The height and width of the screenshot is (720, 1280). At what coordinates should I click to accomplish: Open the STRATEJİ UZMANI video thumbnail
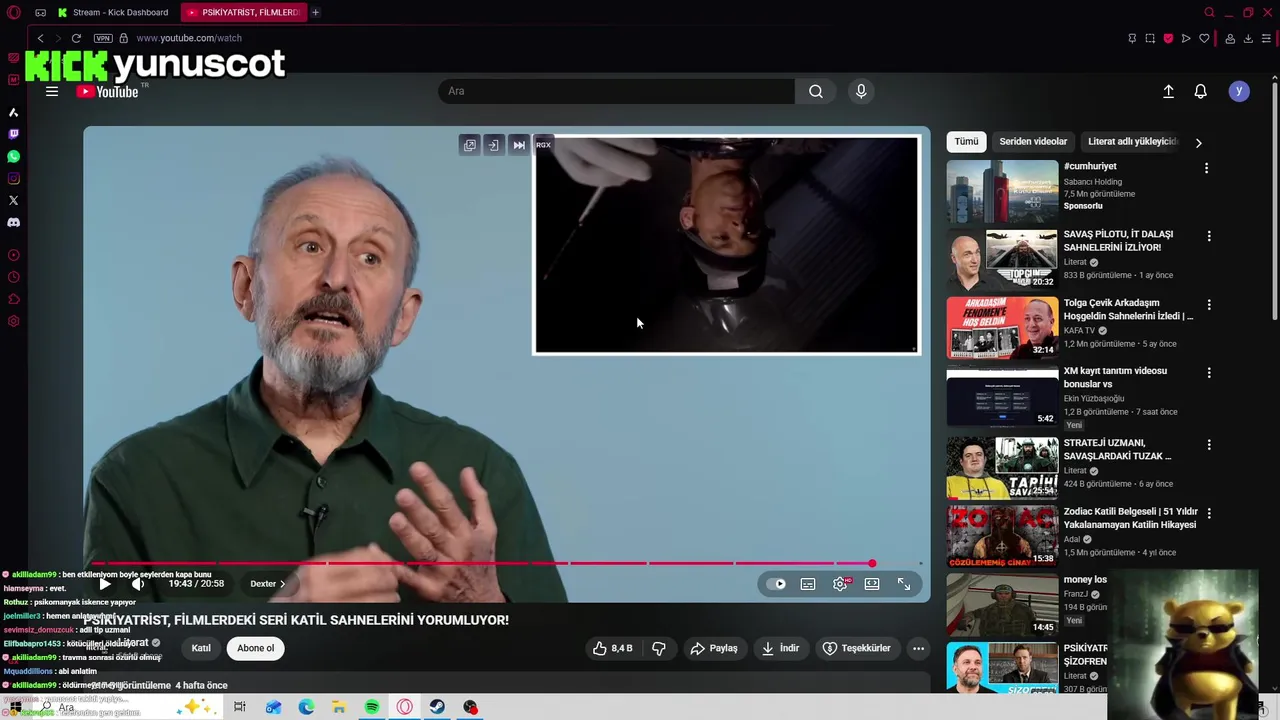coord(1002,468)
